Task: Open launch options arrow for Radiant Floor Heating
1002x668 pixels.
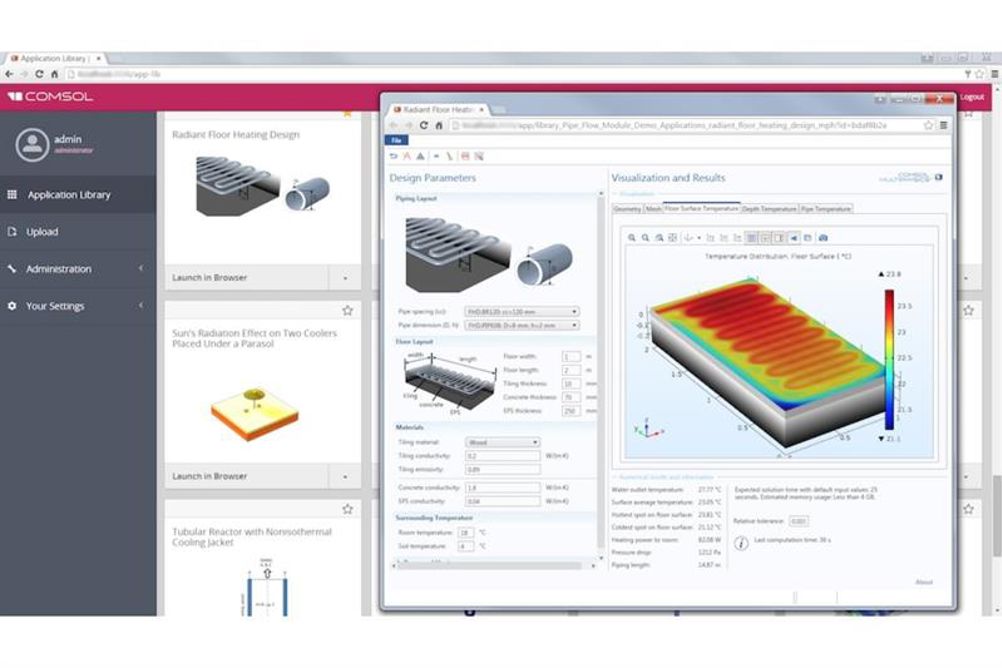Action: tap(345, 278)
